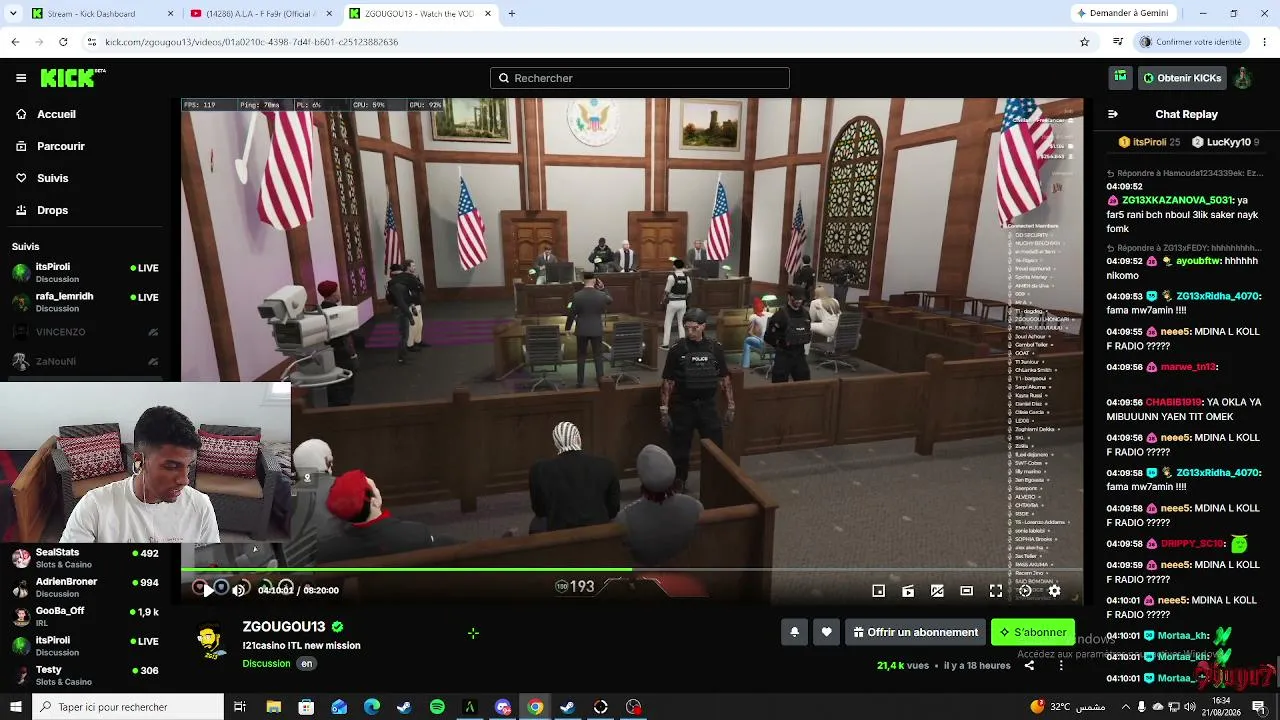Go back in browser history
The height and width of the screenshot is (720, 1280).
15,42
